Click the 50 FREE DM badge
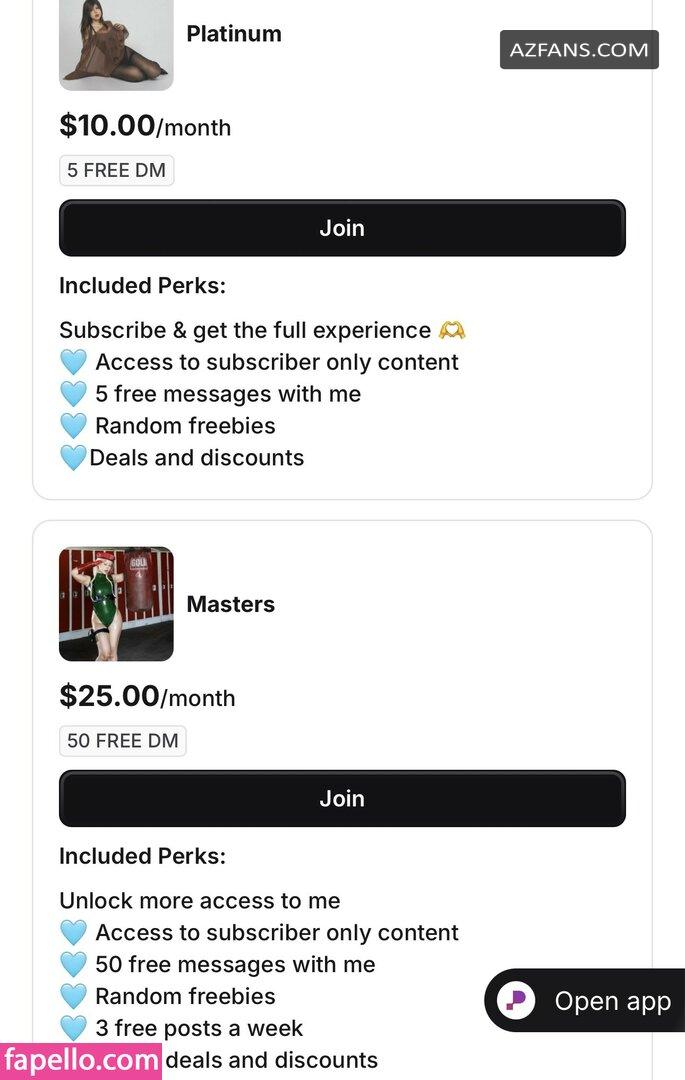685x1080 pixels. point(122,741)
